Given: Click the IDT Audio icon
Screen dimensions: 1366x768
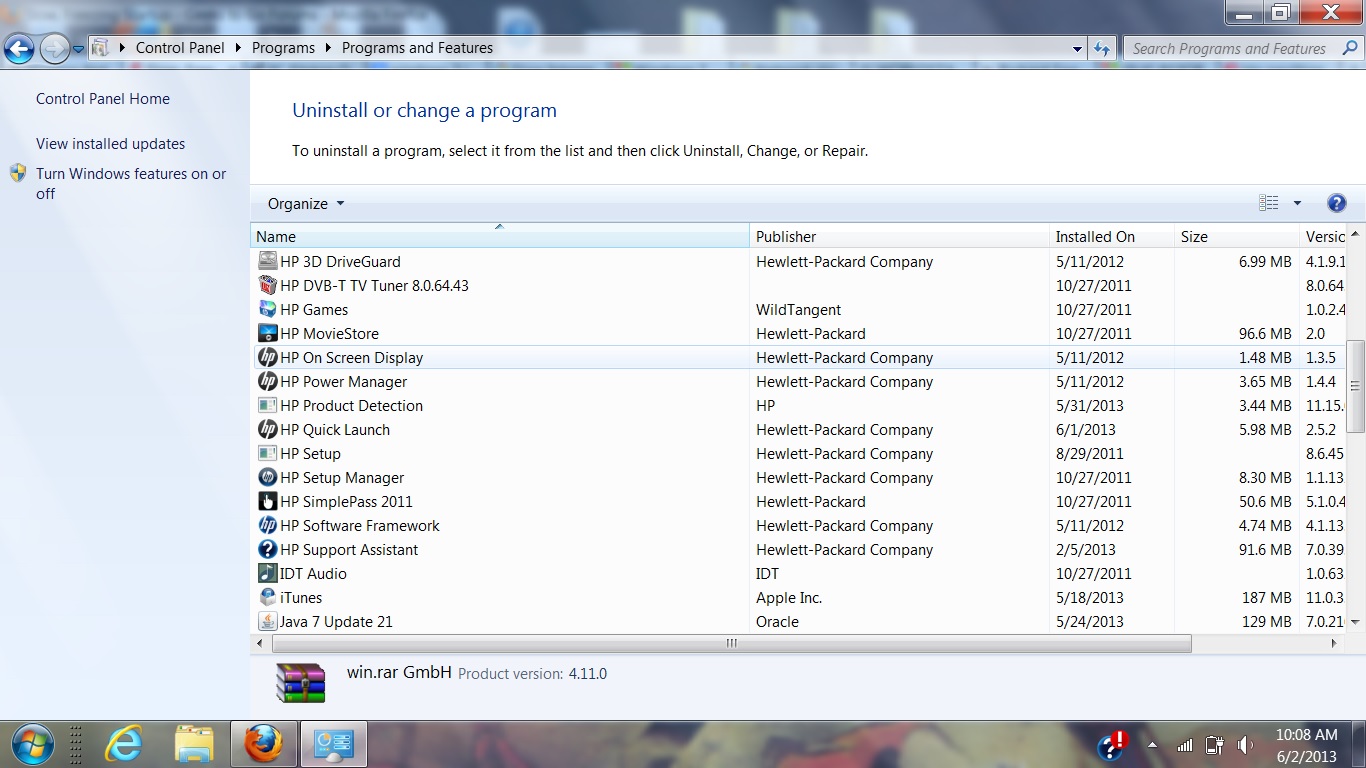Looking at the screenshot, I should (267, 573).
